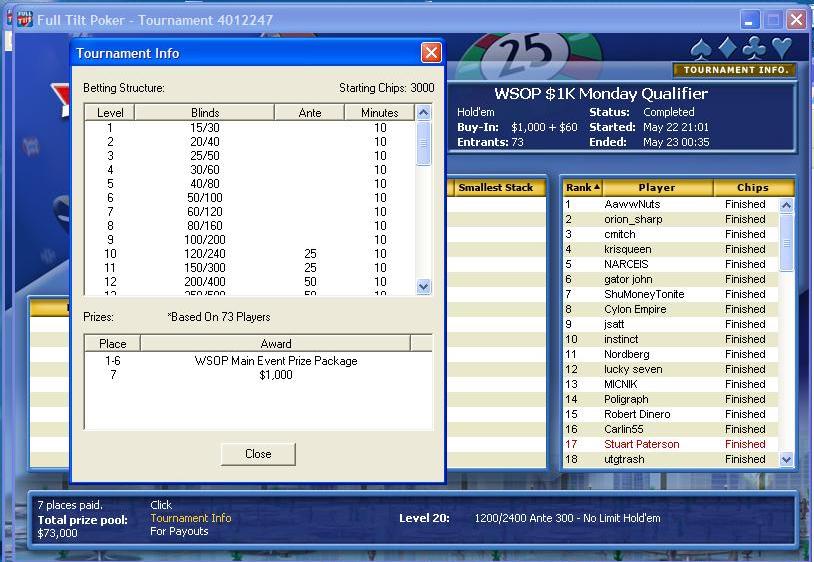The height and width of the screenshot is (562, 814).
Task: Click the spade suit icon
Action: tap(701, 49)
